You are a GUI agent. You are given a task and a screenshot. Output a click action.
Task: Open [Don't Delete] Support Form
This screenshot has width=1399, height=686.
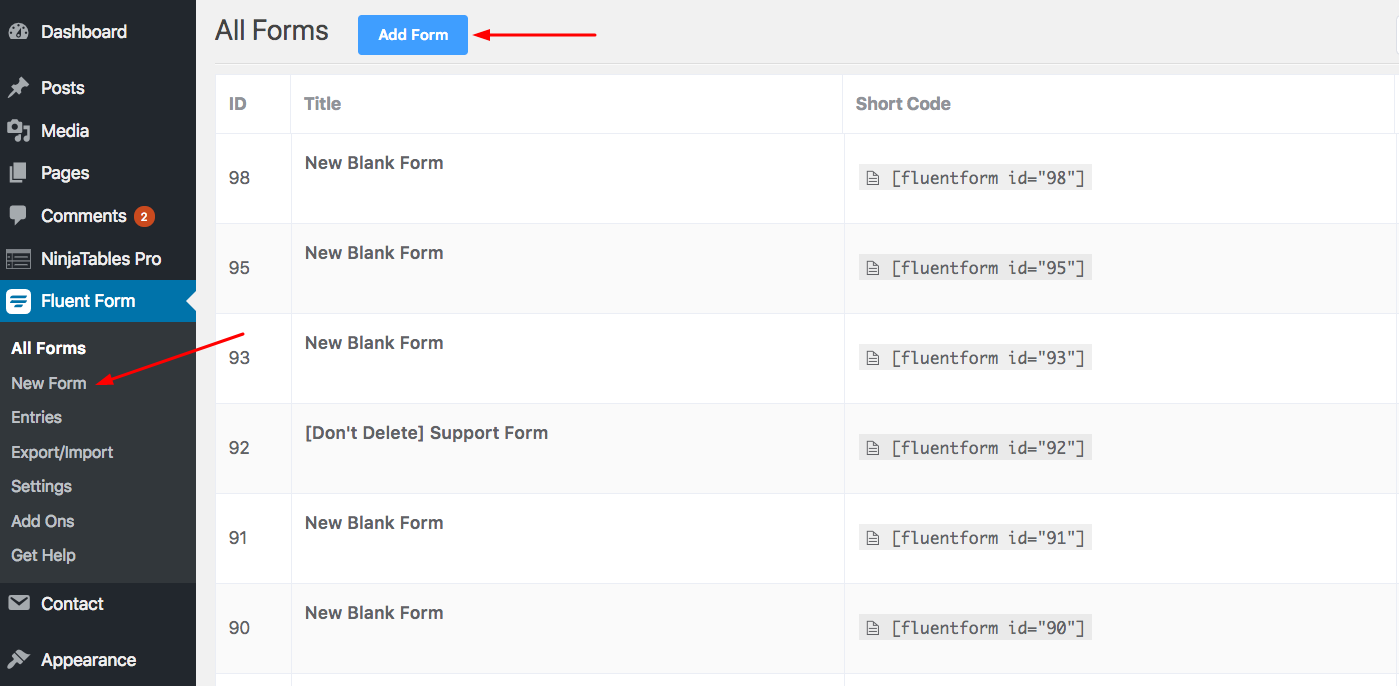[426, 433]
